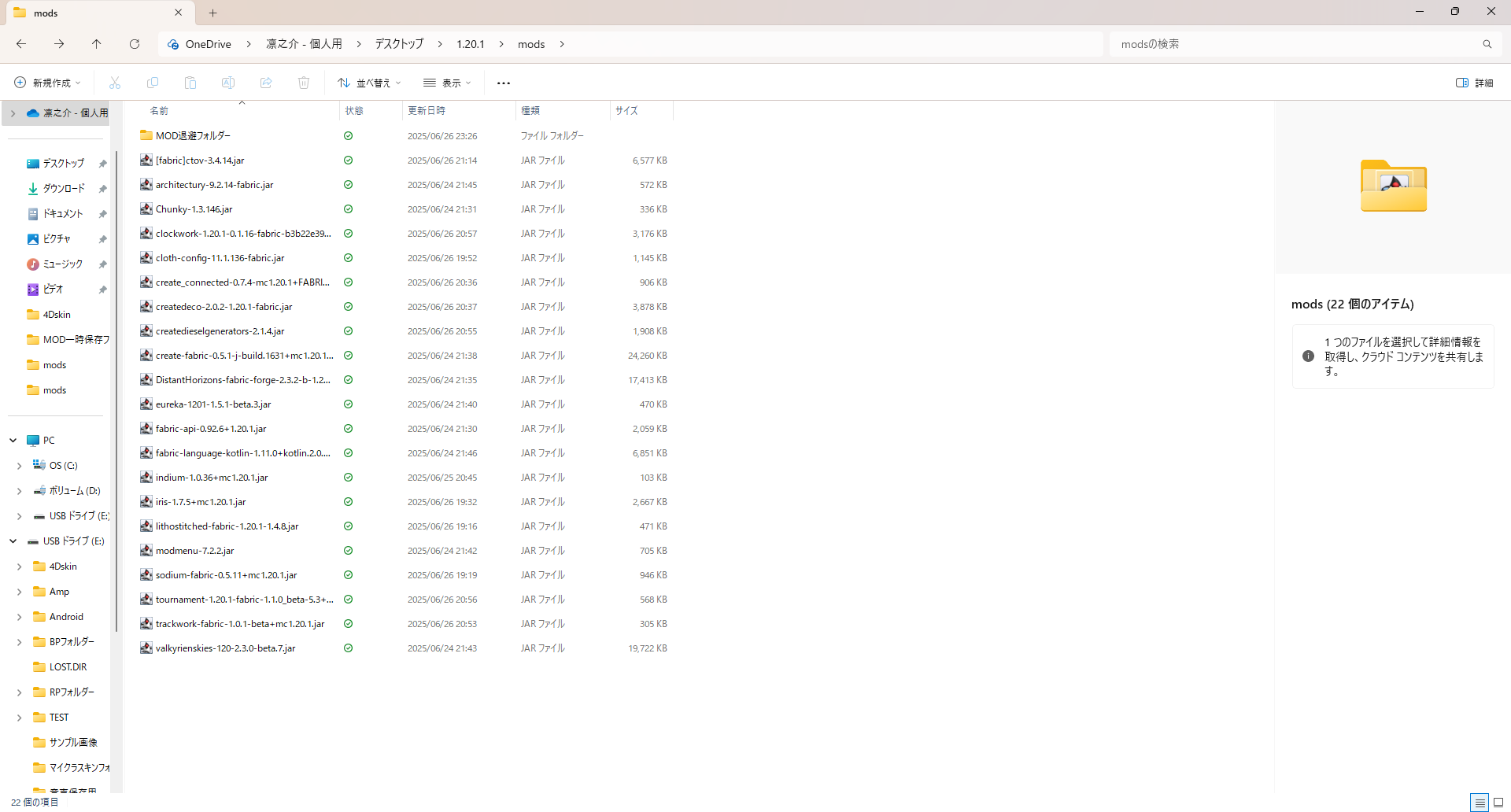Select the サンプル画像 folder in tree
1511x812 pixels.
tap(74, 743)
